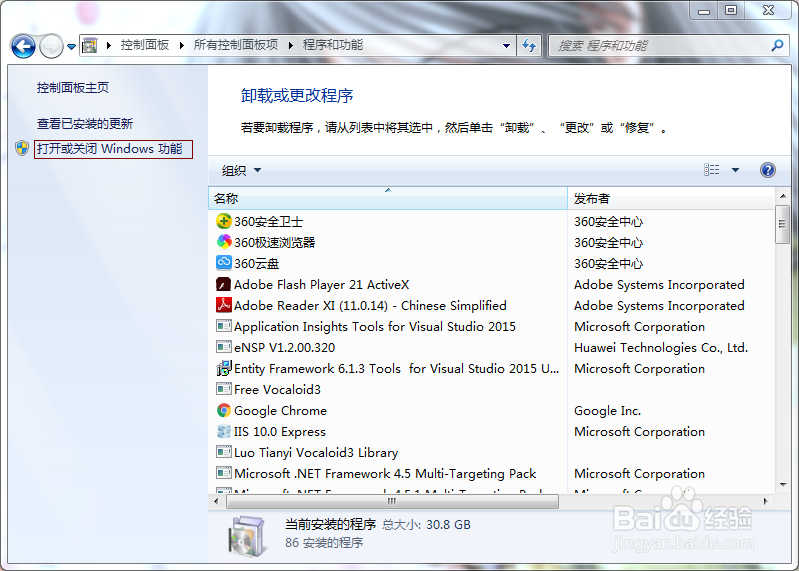Go to 控制面板 in the breadcrumb
The width and height of the screenshot is (799, 571).
[145, 45]
